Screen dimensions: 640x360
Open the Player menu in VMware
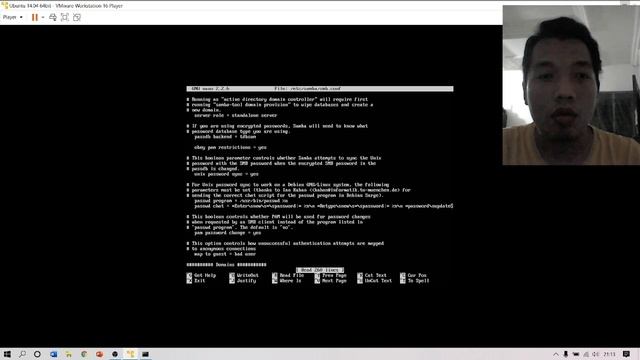(x=12, y=17)
